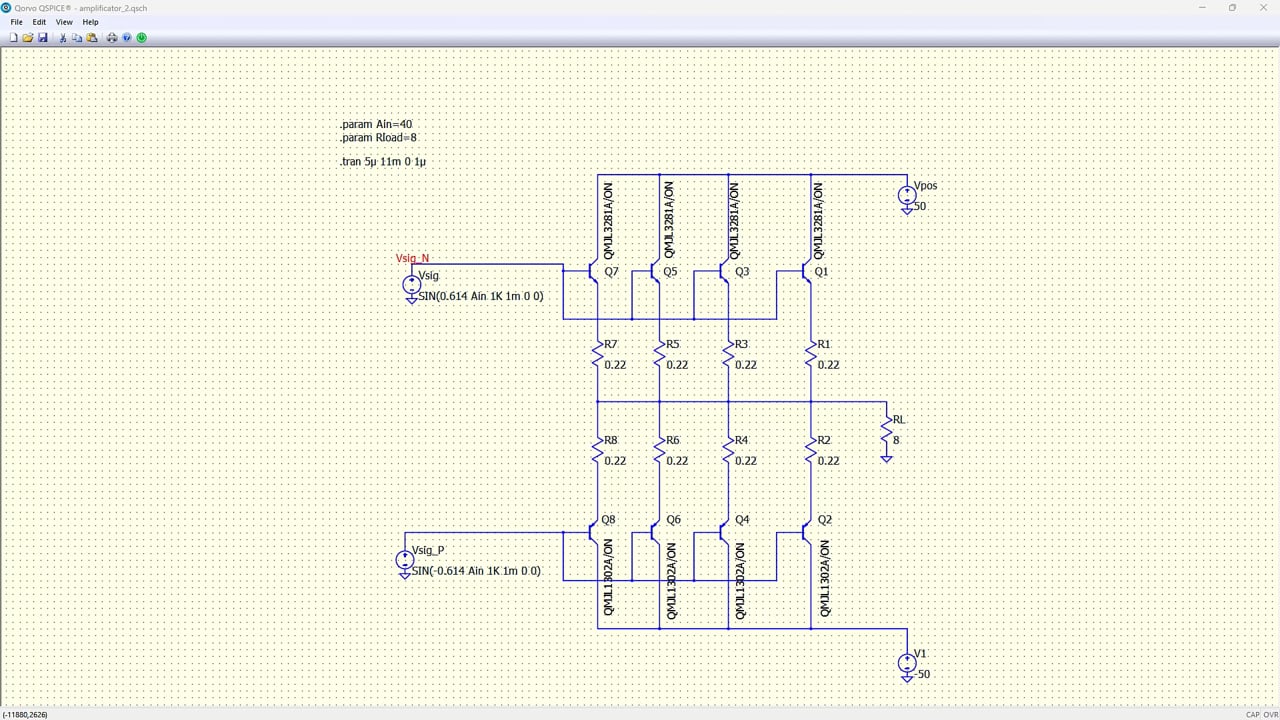Pick the R6 resistor symbol
The width and height of the screenshot is (1280, 720).
pyautogui.click(x=660, y=450)
